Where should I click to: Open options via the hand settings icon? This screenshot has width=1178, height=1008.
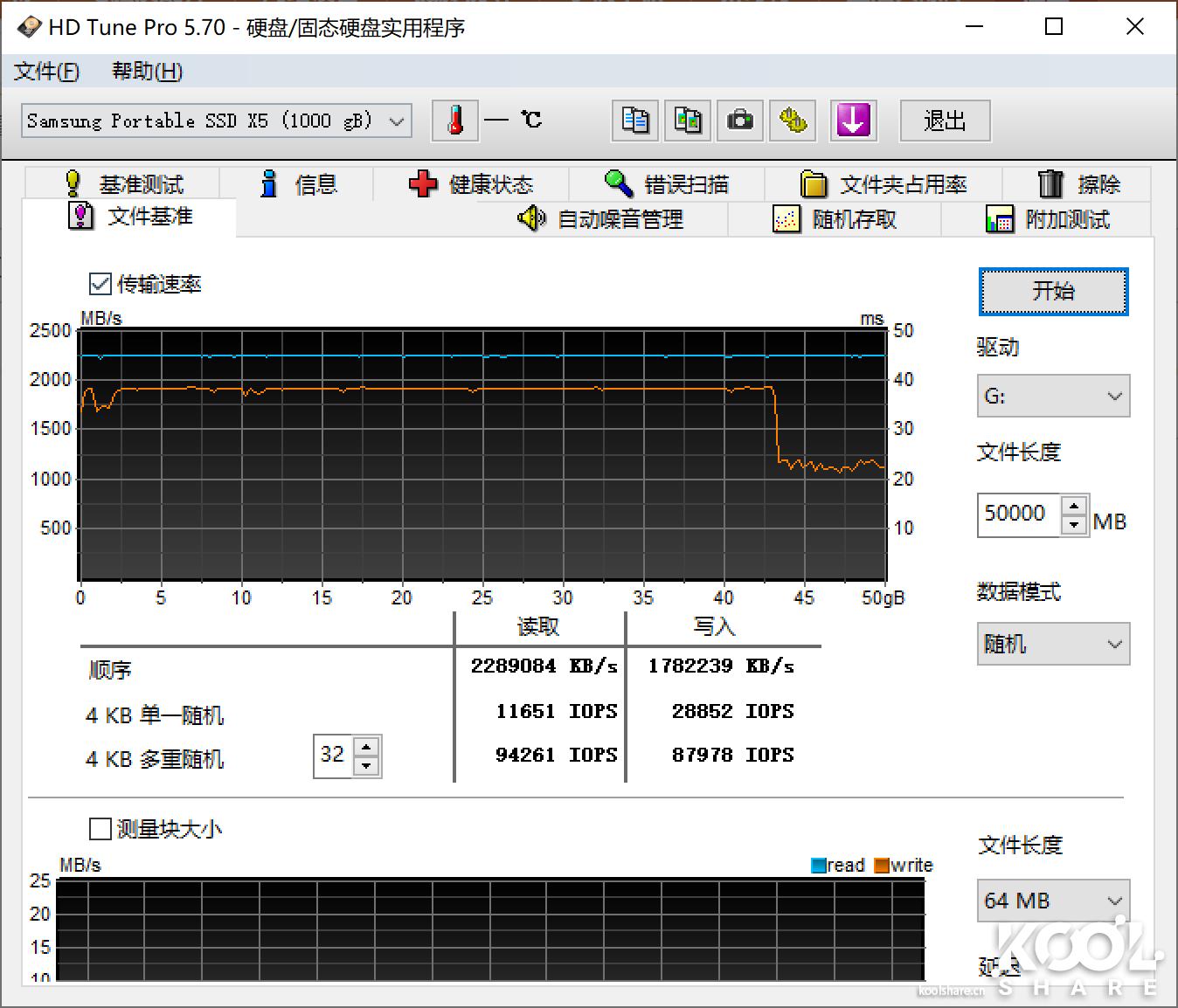pos(792,121)
